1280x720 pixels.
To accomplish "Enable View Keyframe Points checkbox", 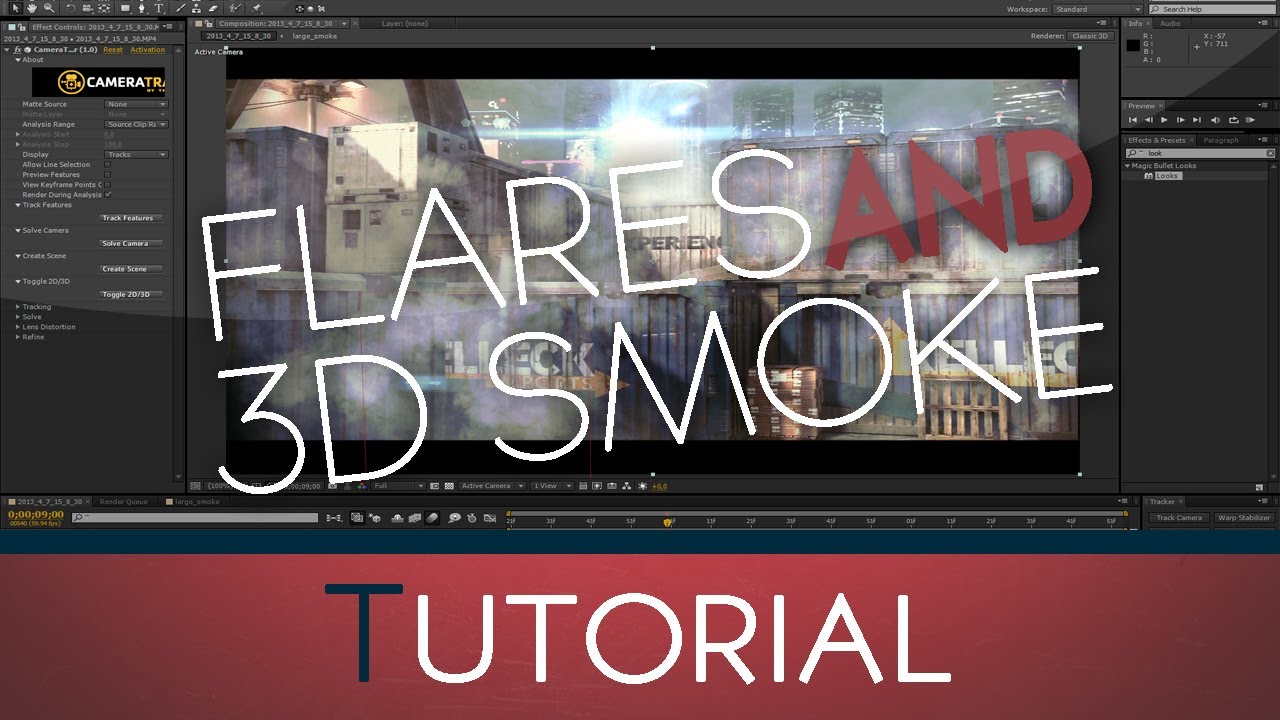I will [107, 184].
